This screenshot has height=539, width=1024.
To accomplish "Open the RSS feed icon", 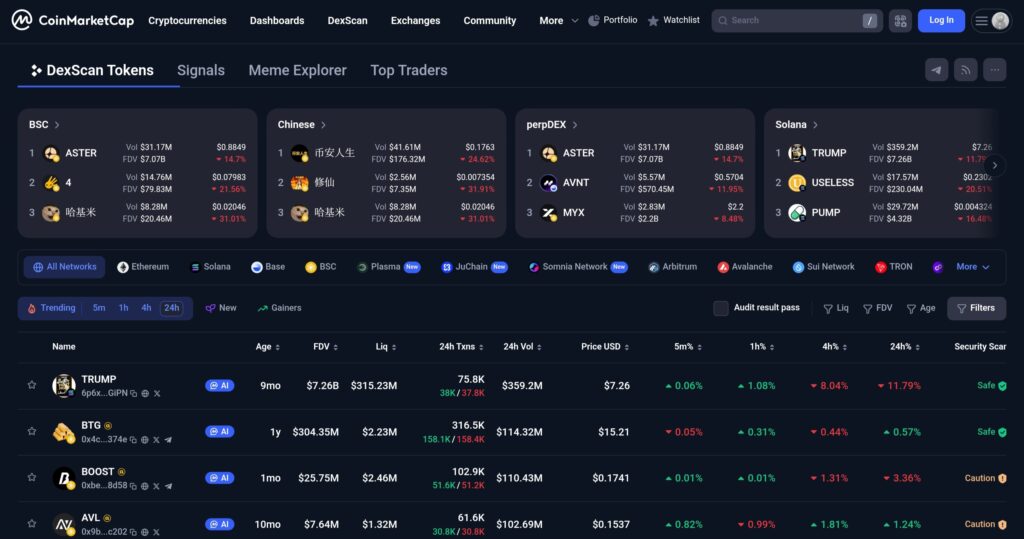I will pyautogui.click(x=965, y=70).
